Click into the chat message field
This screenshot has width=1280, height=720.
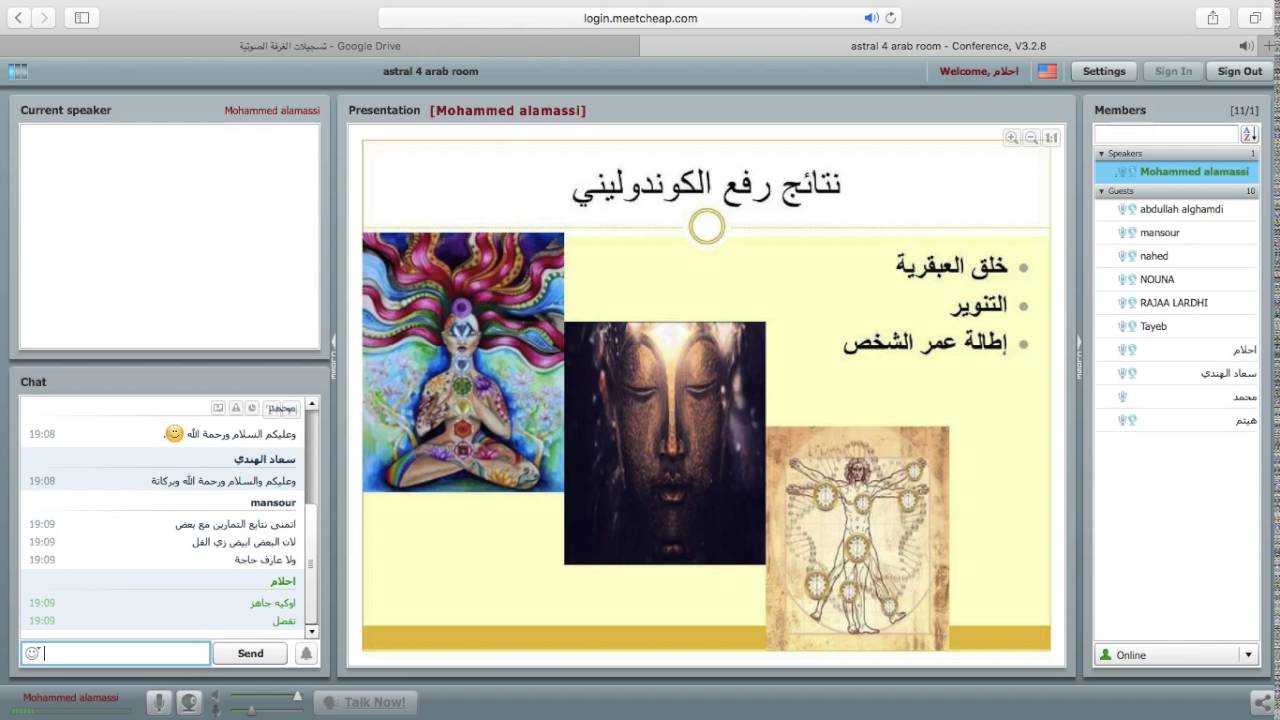[x=115, y=653]
